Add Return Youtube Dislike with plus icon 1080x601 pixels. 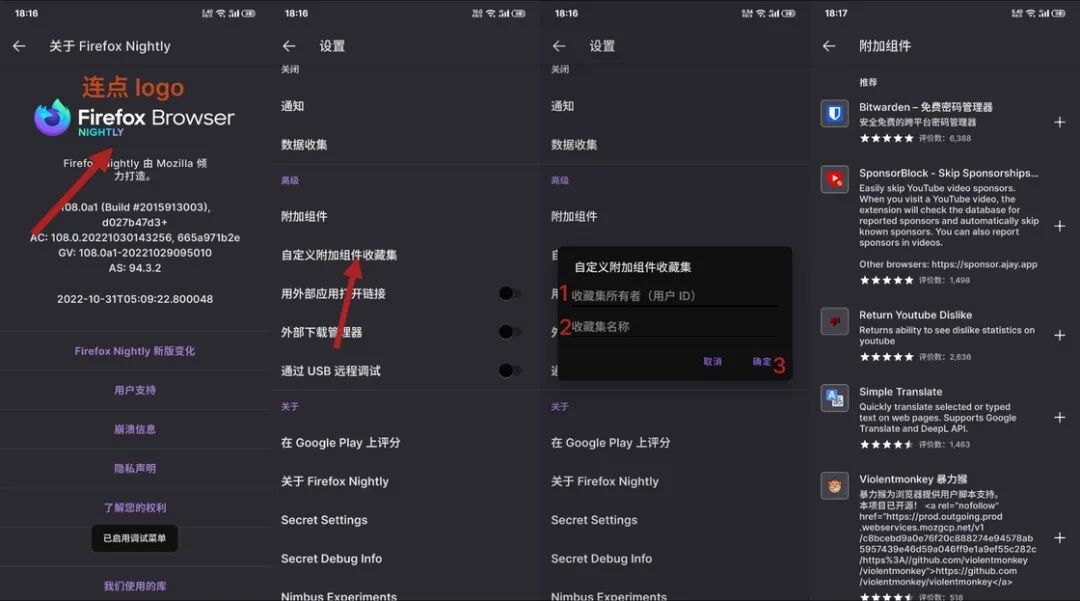[1059, 335]
